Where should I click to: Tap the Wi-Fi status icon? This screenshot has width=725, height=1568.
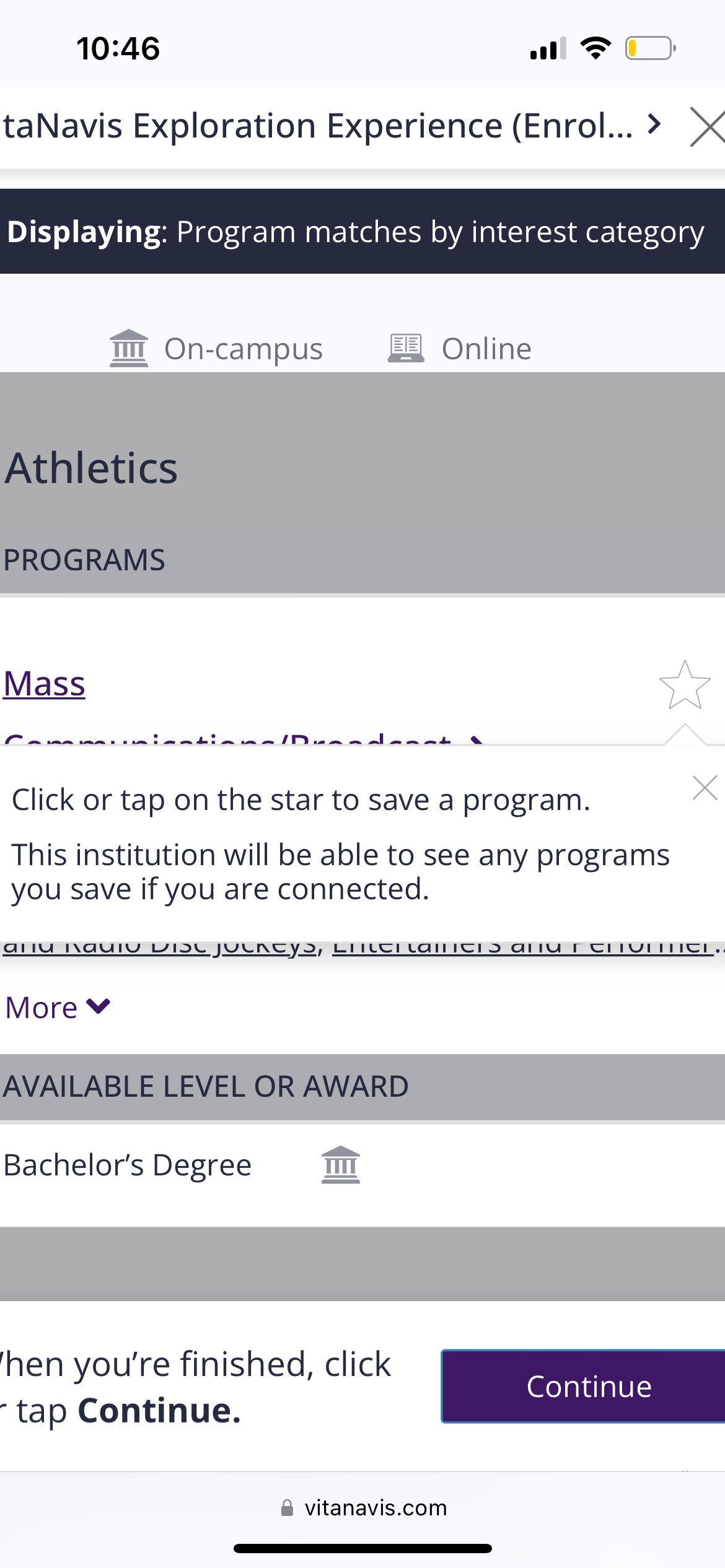[x=595, y=48]
